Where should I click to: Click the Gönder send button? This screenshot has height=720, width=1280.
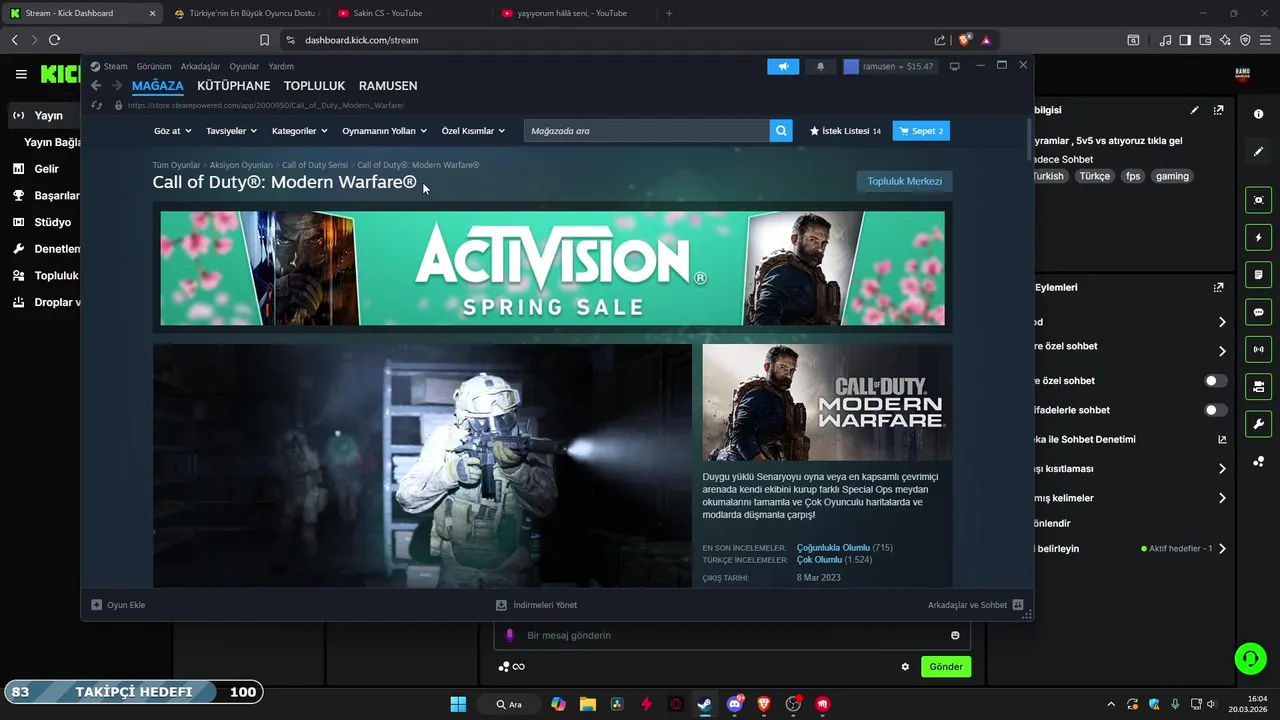point(946,667)
